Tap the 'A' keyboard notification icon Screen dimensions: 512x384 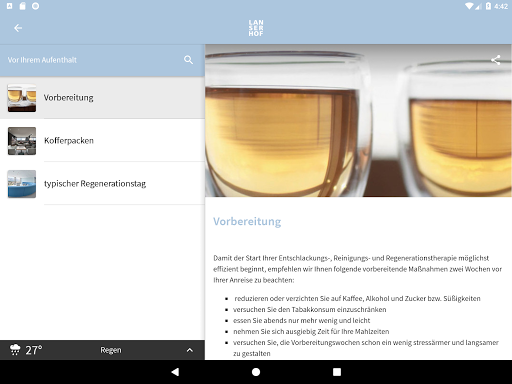pos(9,6)
